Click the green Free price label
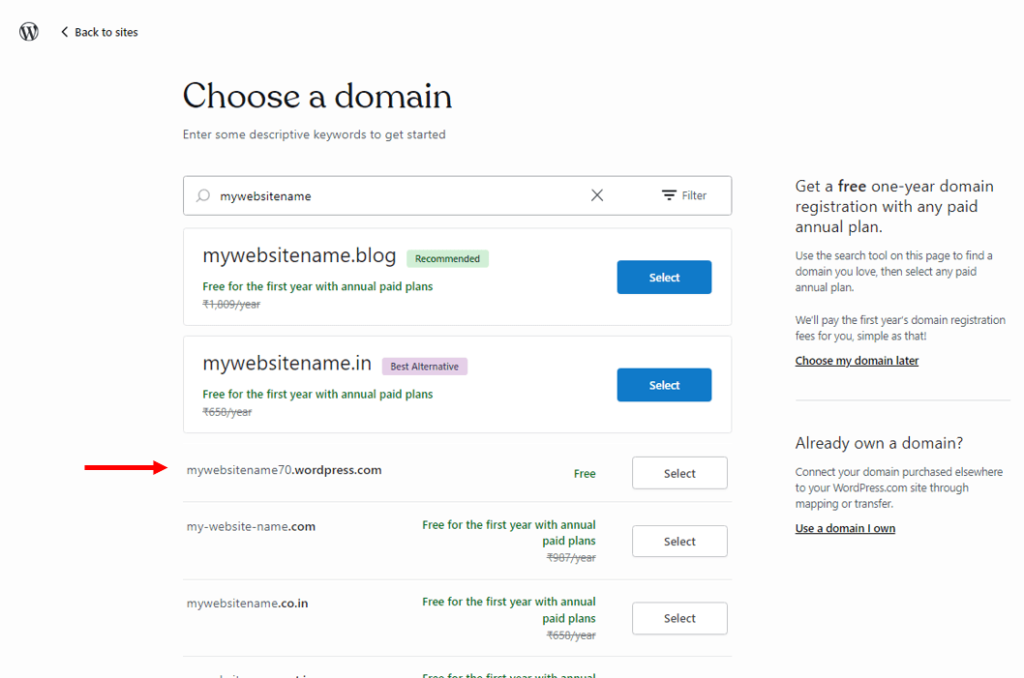1024x678 pixels. point(584,474)
